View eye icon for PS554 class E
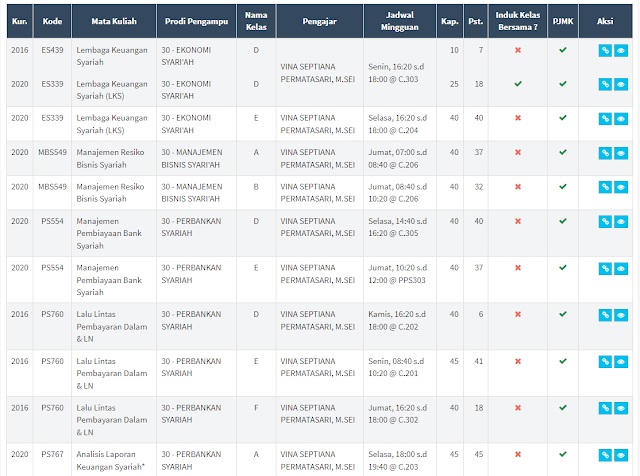This screenshot has height=476, width=640. pos(621,269)
